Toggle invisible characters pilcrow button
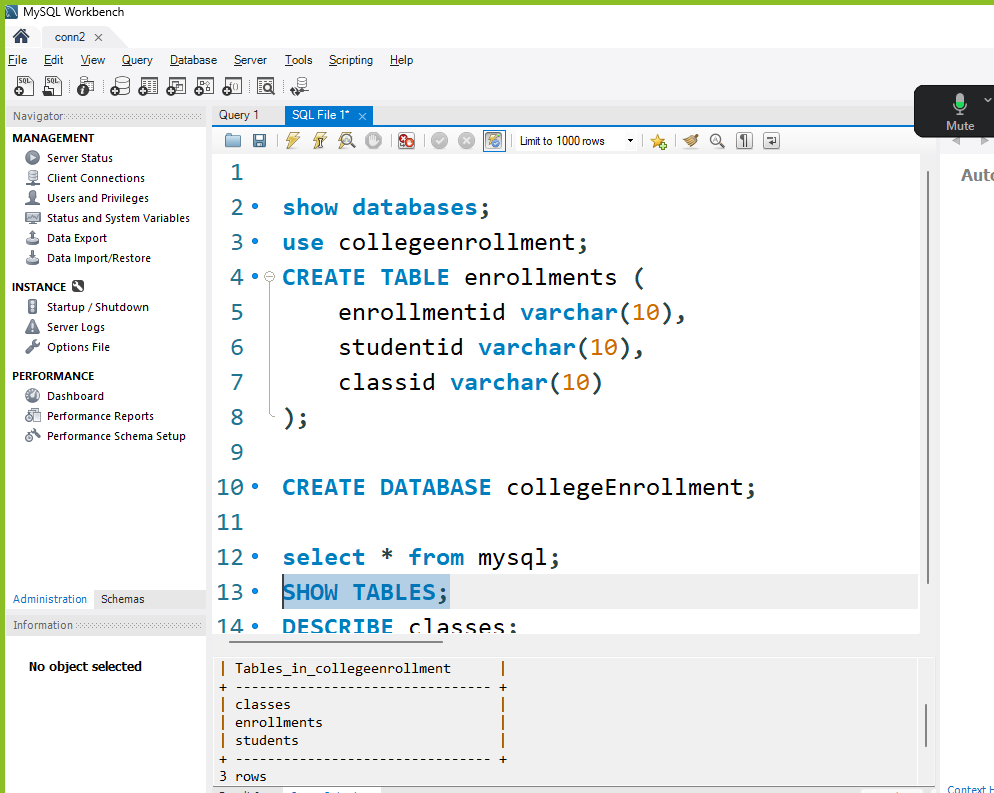 pyautogui.click(x=744, y=141)
